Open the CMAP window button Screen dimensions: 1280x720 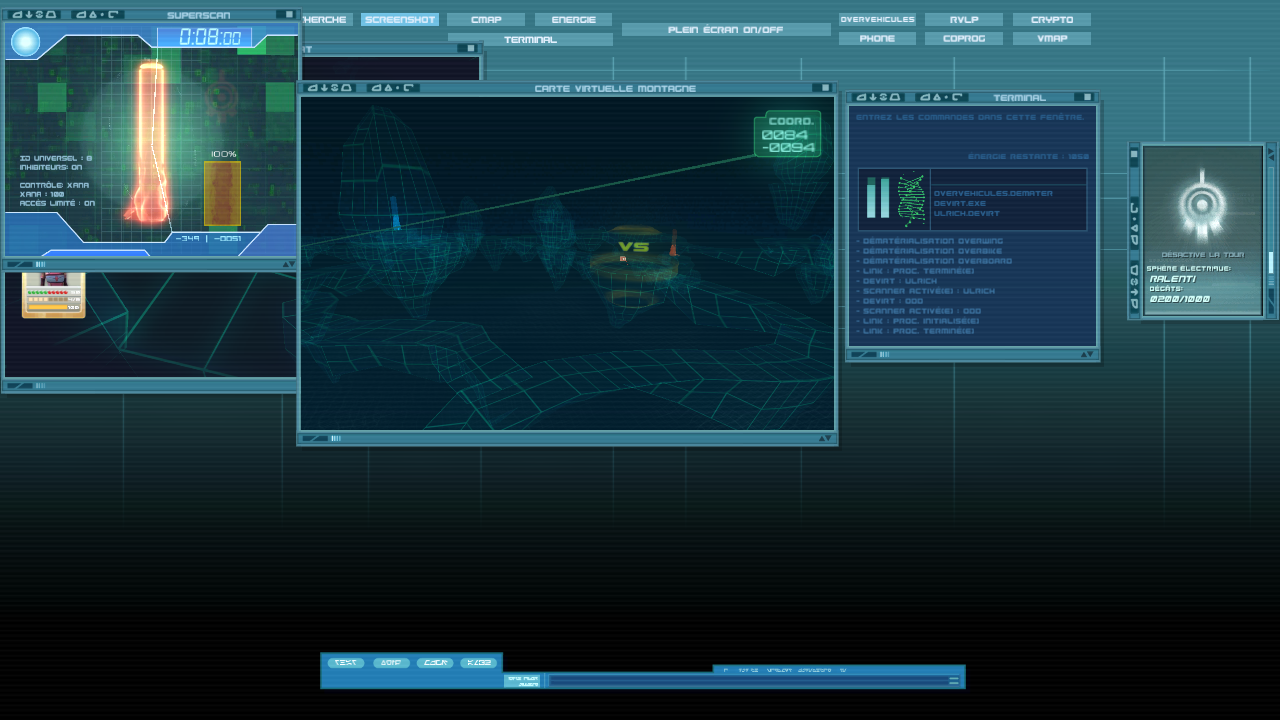point(486,20)
